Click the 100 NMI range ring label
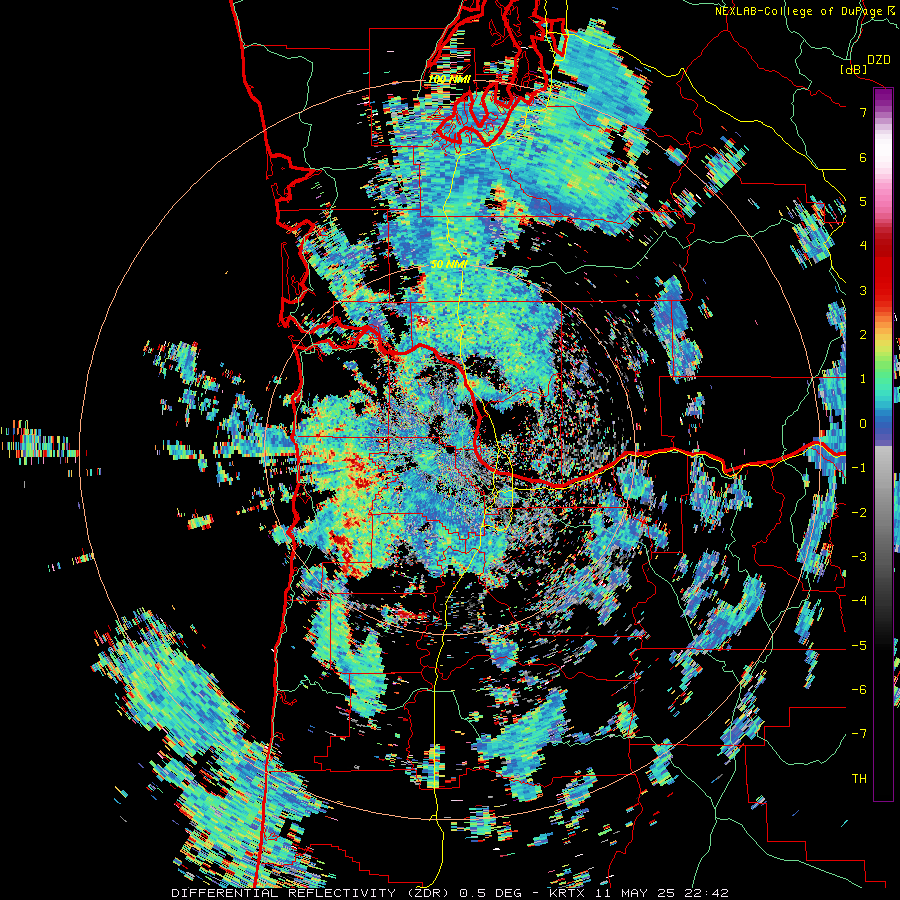The height and width of the screenshot is (900, 900). (x=449, y=79)
